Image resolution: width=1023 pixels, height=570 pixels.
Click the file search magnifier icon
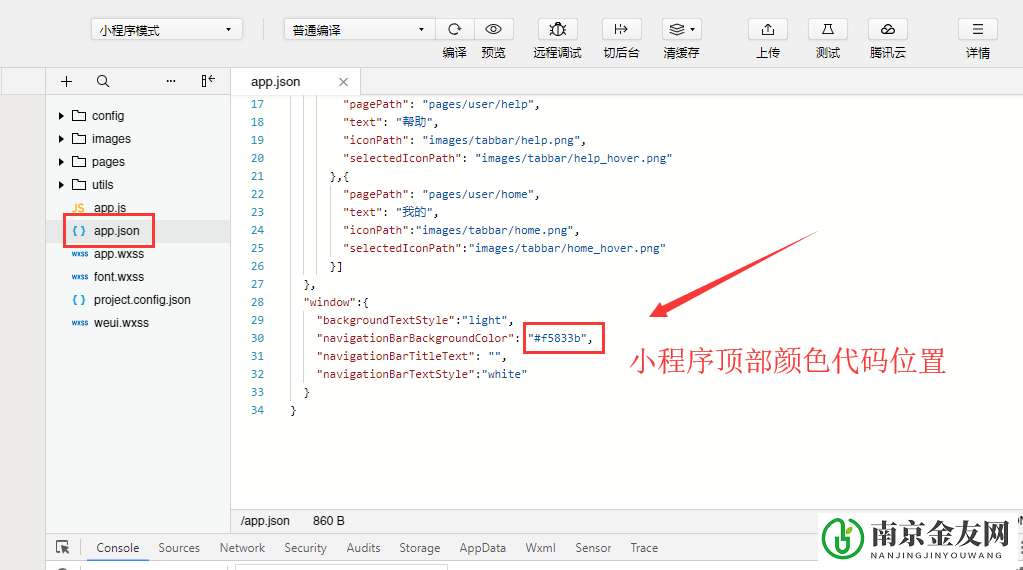tap(103, 81)
